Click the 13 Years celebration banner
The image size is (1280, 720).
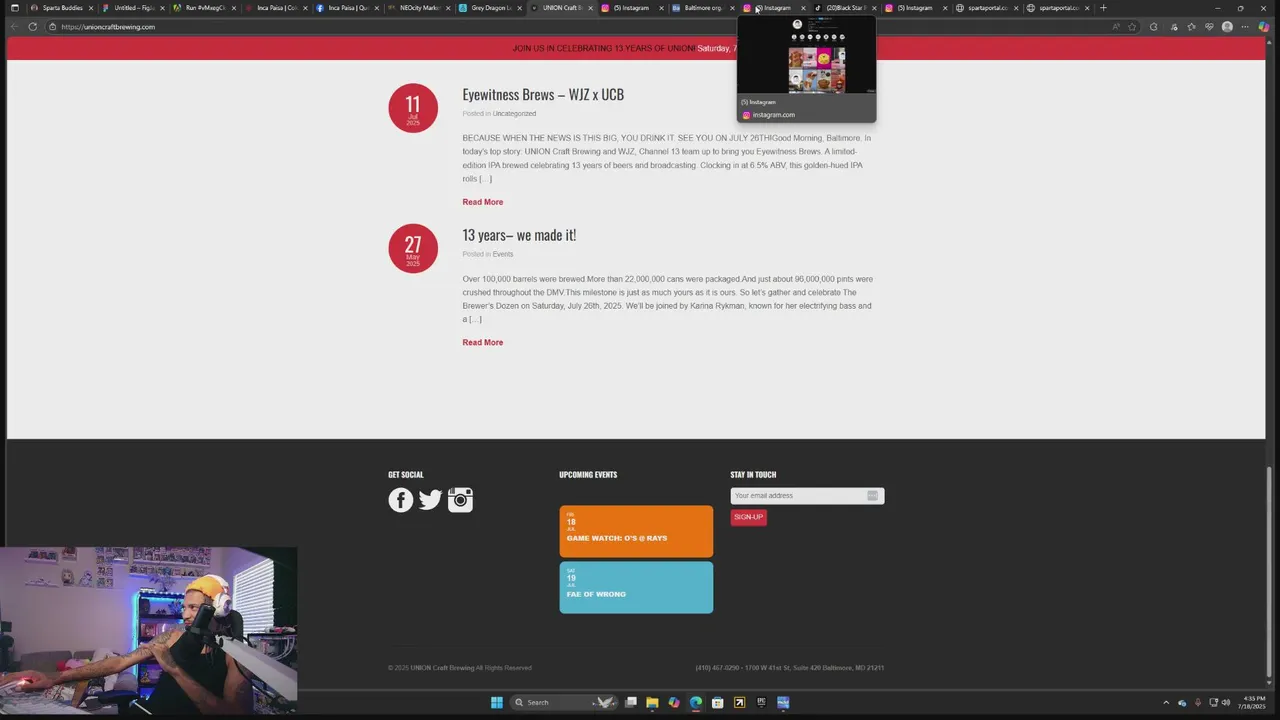(636, 48)
